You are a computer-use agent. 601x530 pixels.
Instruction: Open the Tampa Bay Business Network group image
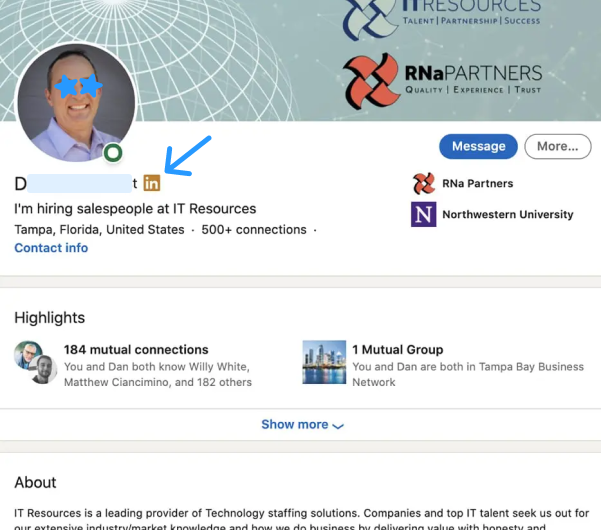click(324, 363)
